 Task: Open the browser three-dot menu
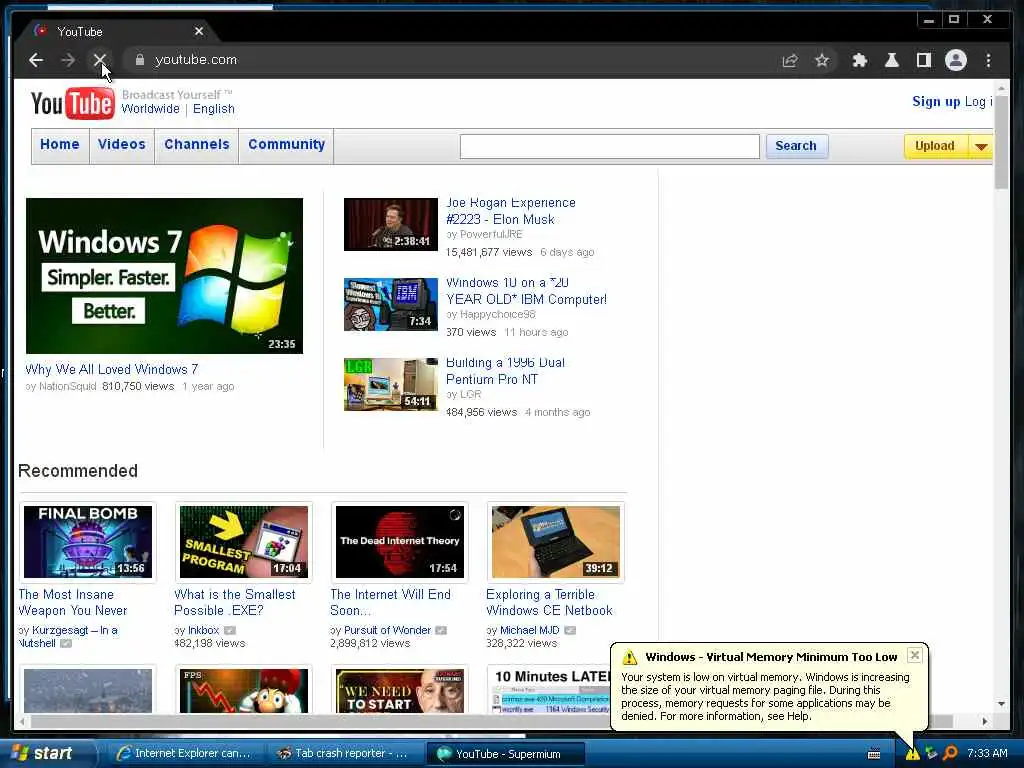pos(988,60)
